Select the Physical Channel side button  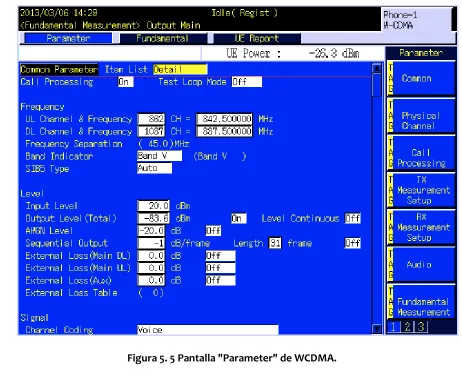pos(421,116)
